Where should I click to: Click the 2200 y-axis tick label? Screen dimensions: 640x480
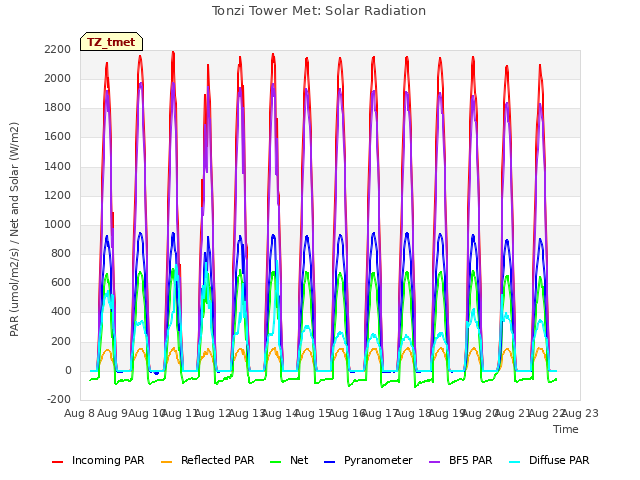[58, 49]
